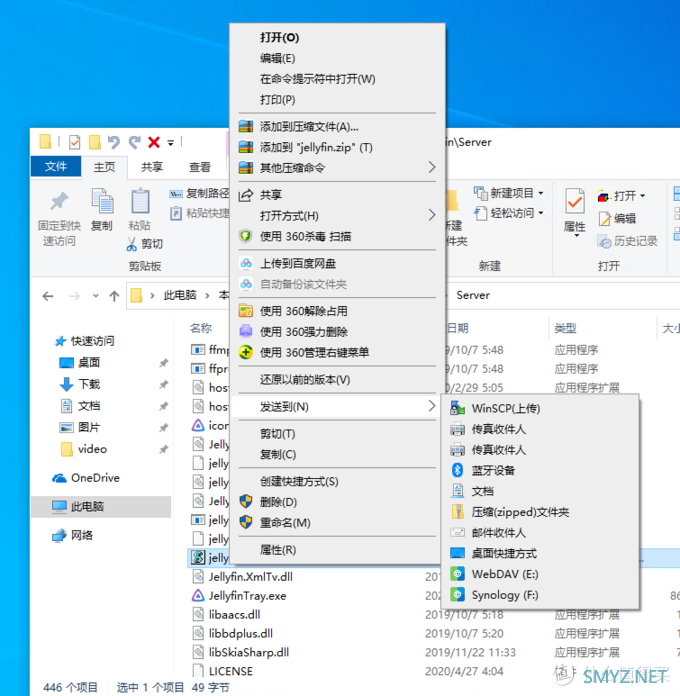Click the WinSCP upload icon in Send To

point(457,408)
